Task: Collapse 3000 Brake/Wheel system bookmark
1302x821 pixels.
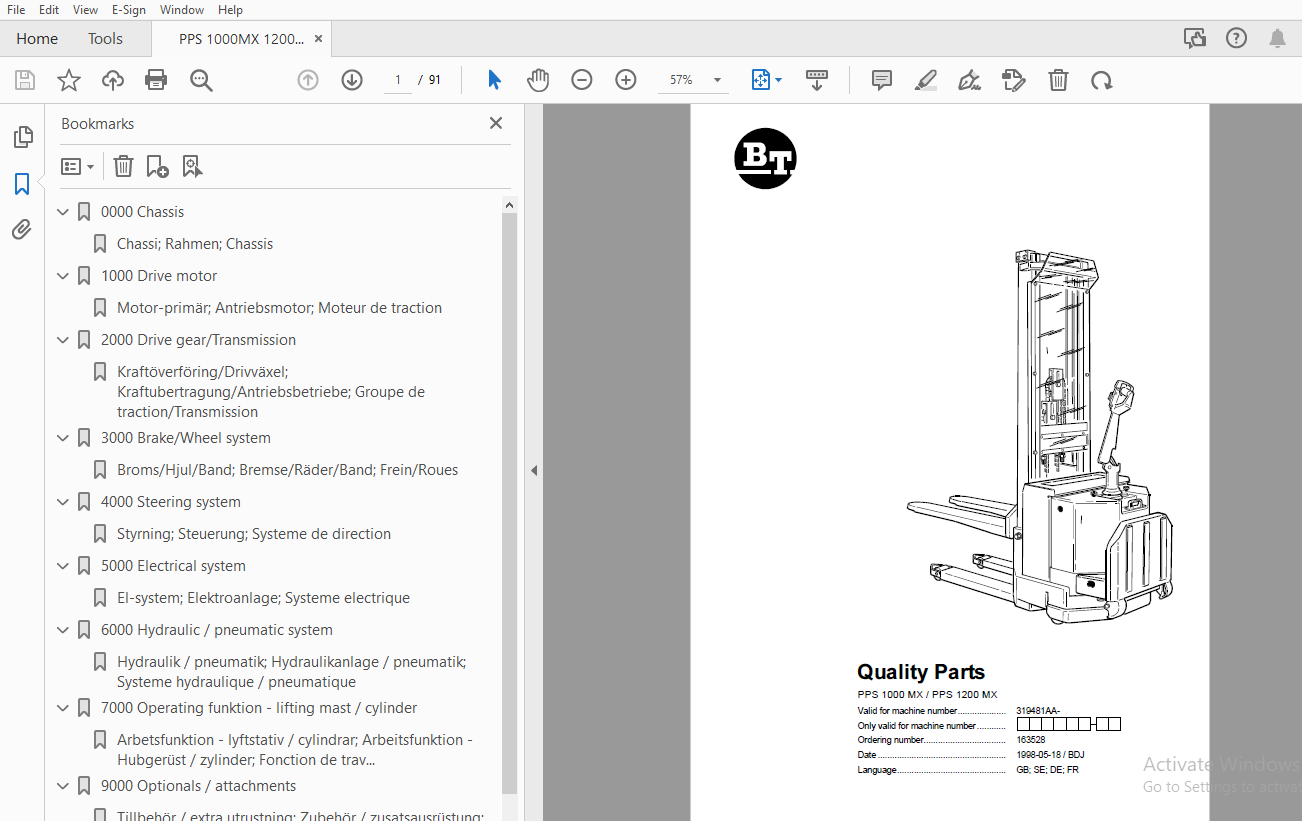Action: tap(63, 438)
